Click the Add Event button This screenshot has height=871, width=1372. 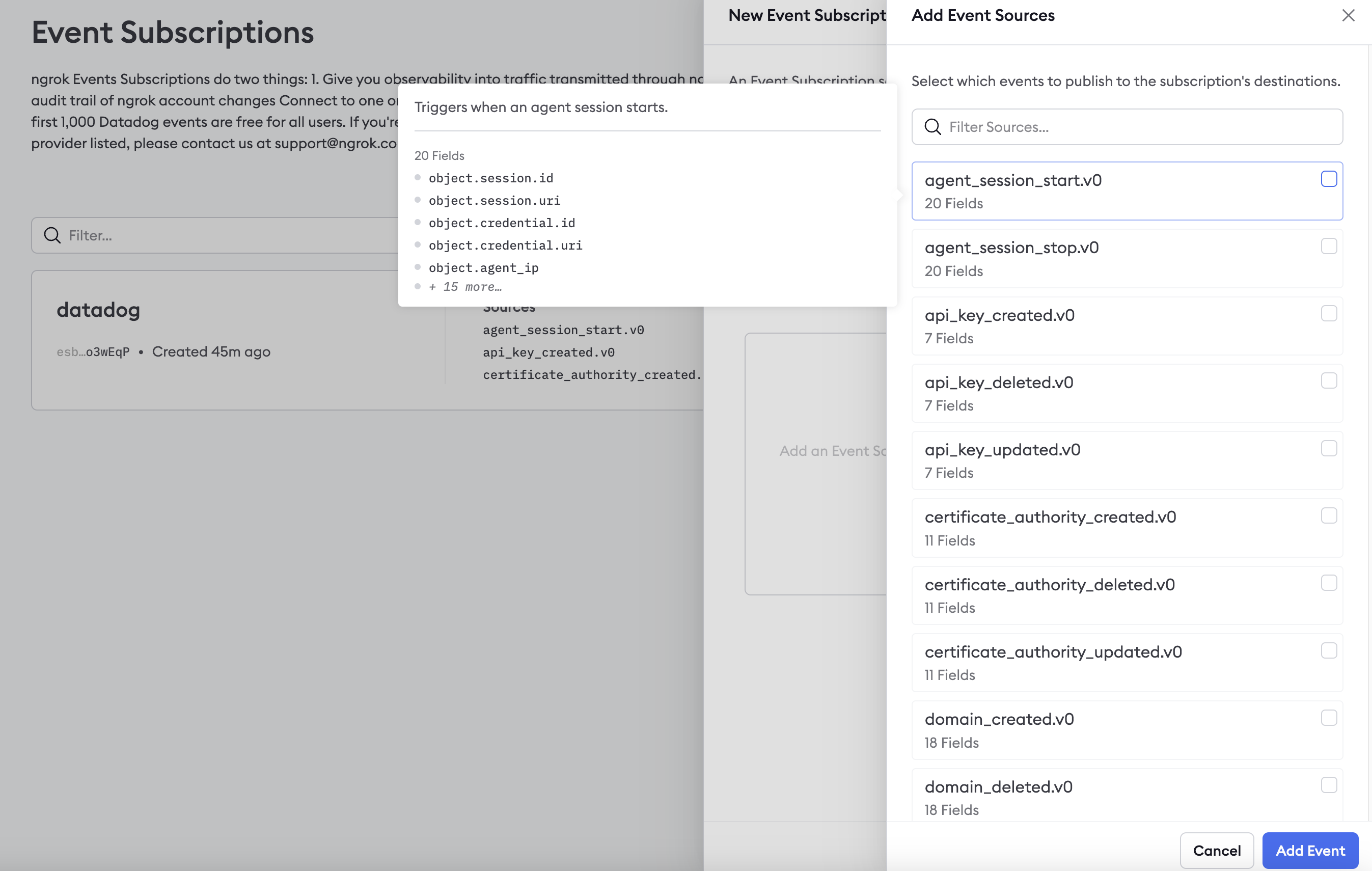1309,851
